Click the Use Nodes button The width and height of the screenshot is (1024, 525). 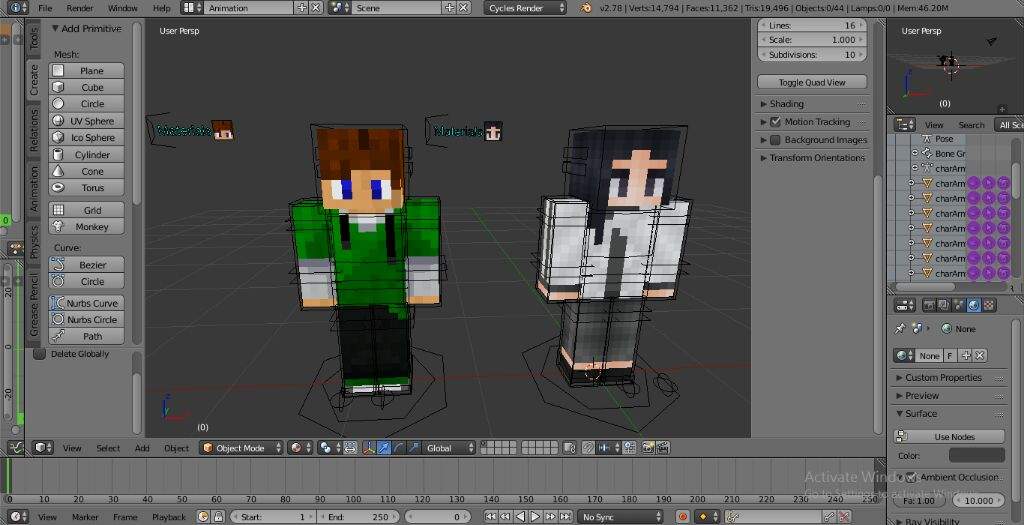pos(950,436)
